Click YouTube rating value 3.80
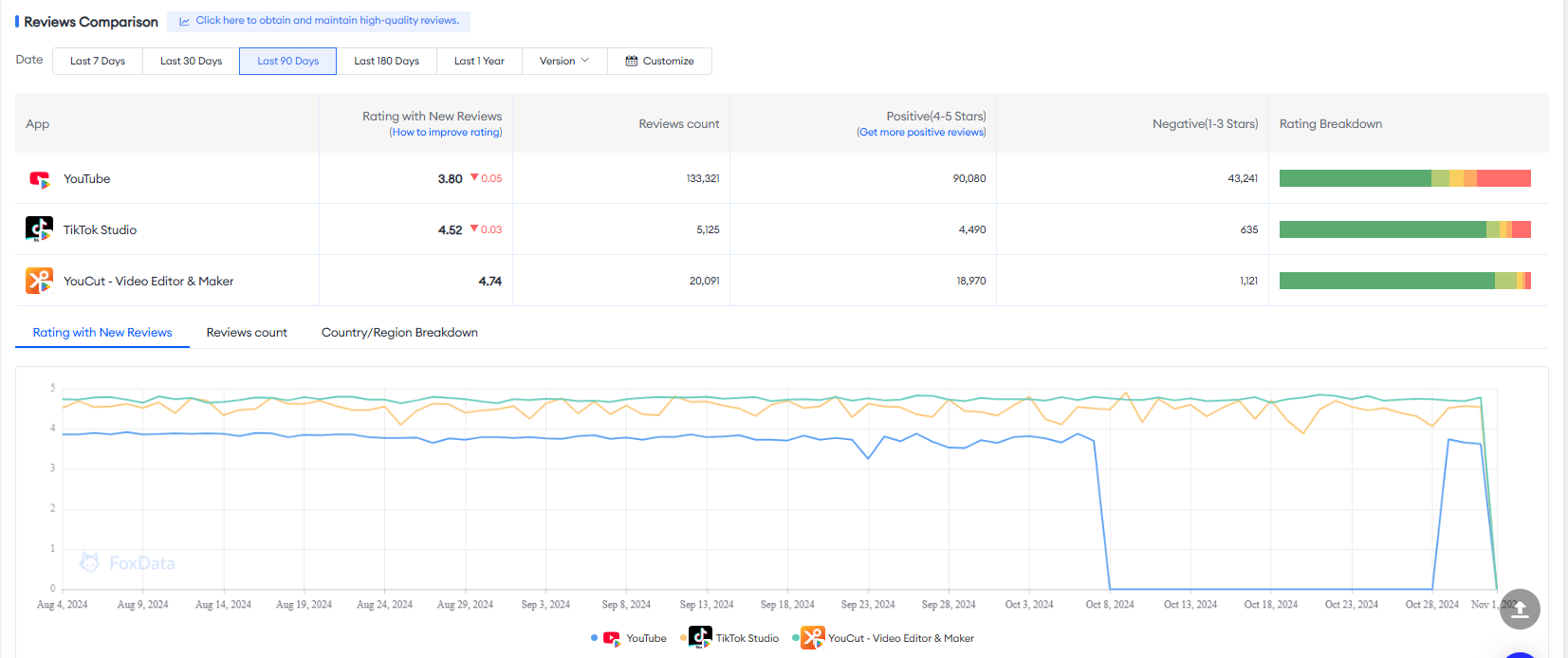 (450, 179)
